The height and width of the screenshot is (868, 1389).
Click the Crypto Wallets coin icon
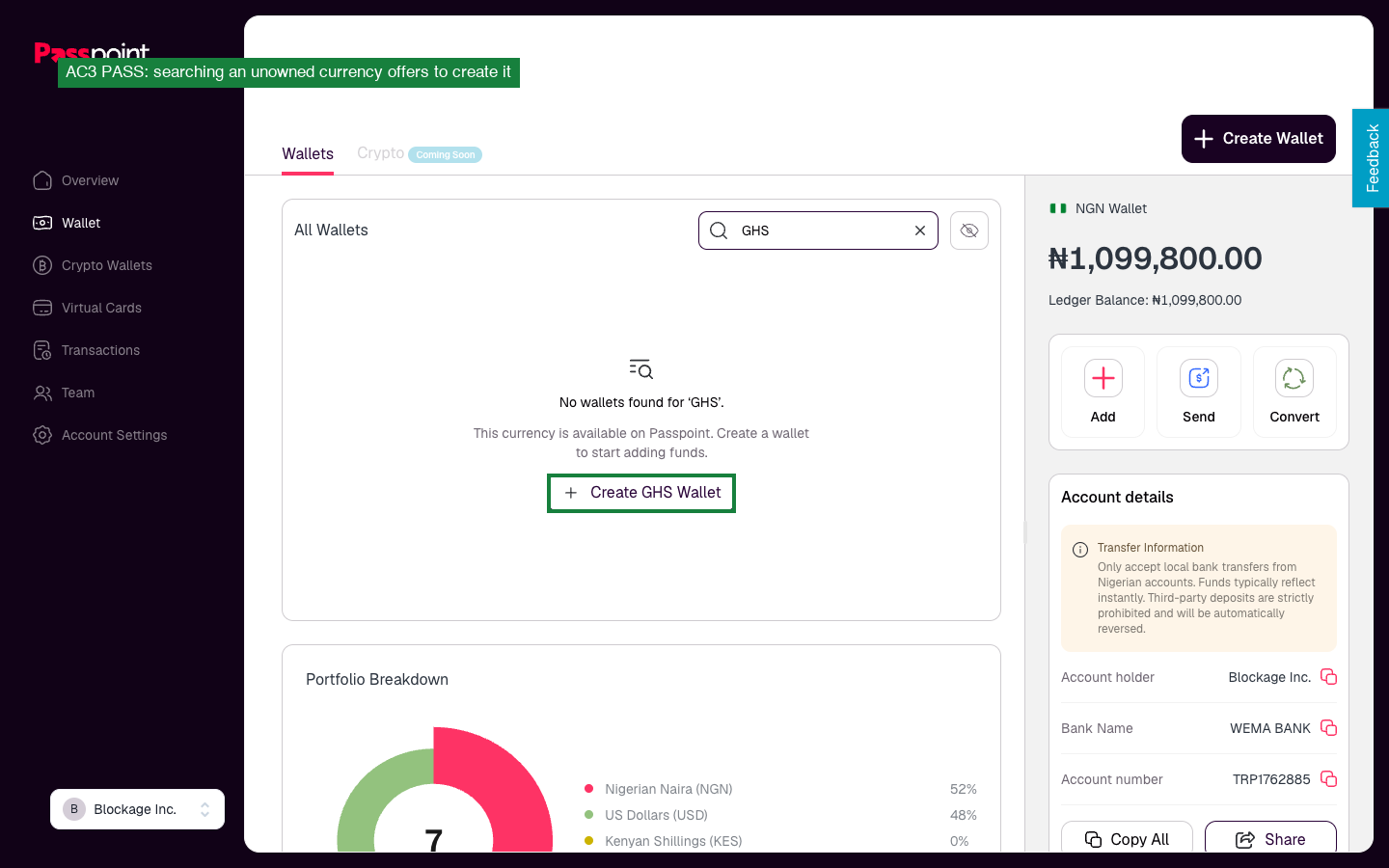point(42,265)
